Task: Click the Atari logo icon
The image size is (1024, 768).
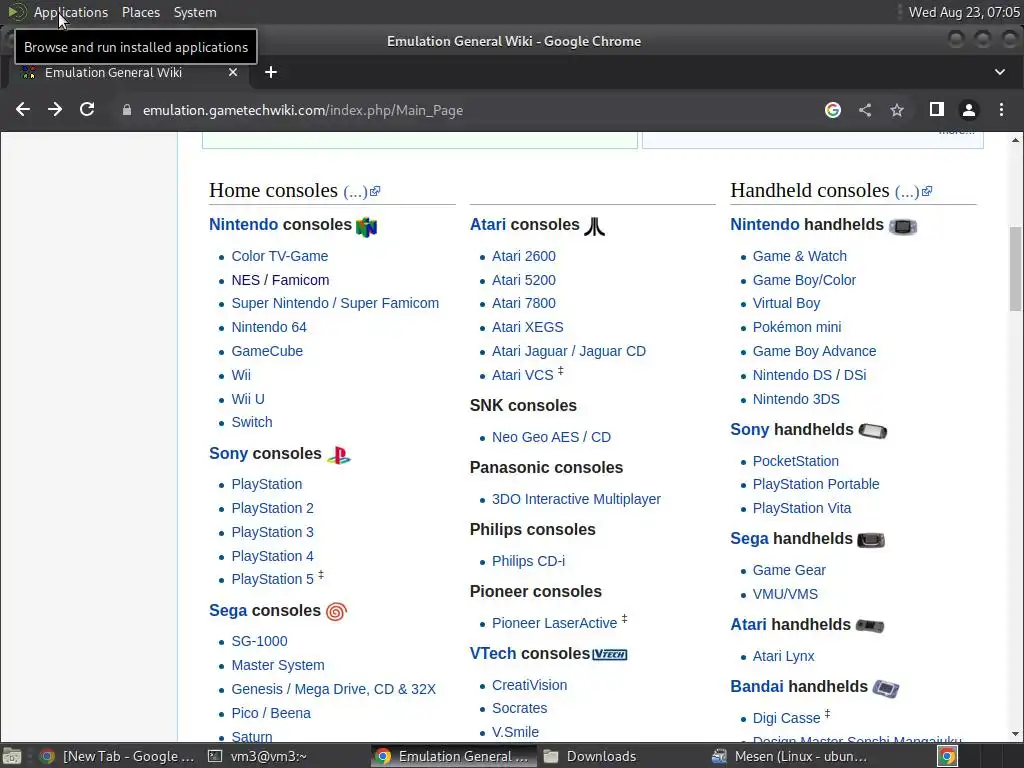Action: click(x=594, y=226)
